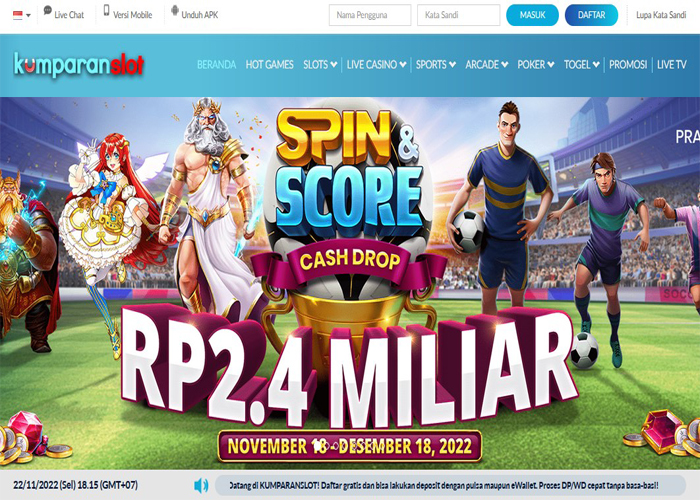Open LIVE TV from navigation
Viewport: 700px width, 500px height.
672,65
